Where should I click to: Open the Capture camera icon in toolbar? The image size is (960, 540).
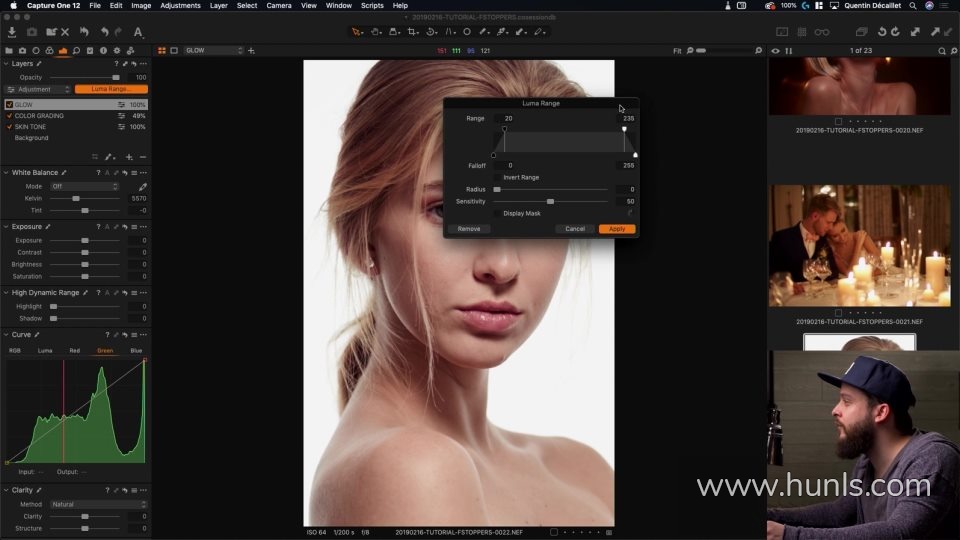[32, 32]
